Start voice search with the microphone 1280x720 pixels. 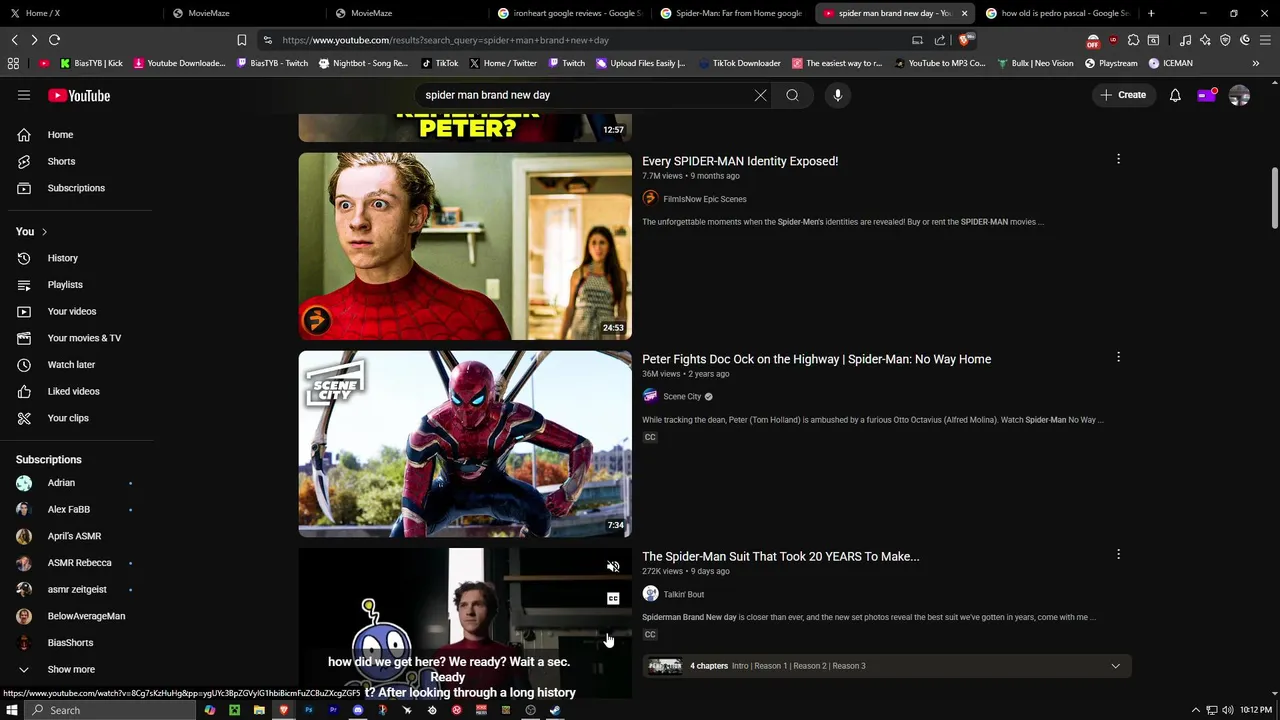coord(838,95)
